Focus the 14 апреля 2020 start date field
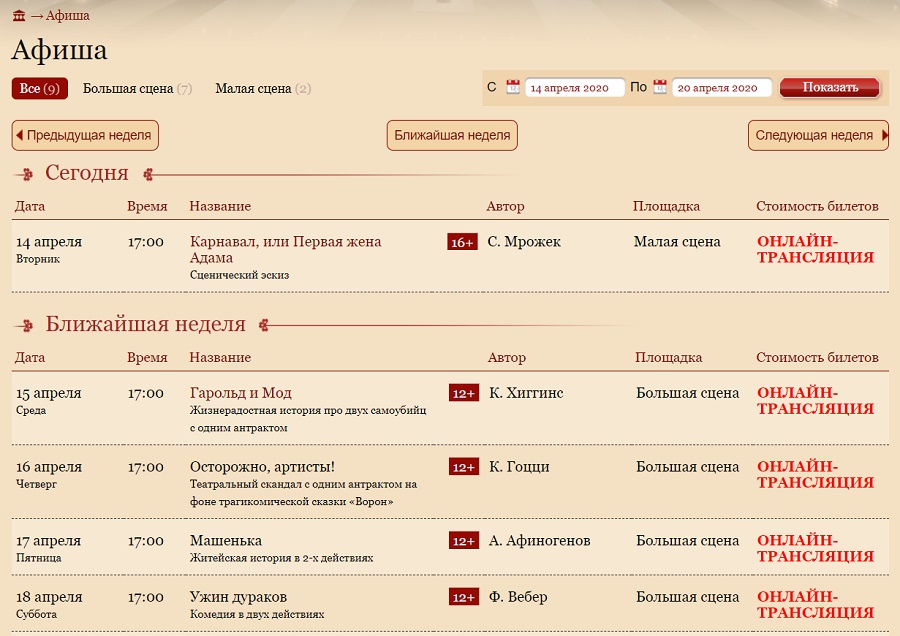Image resolution: width=900 pixels, height=636 pixels. tap(575, 88)
